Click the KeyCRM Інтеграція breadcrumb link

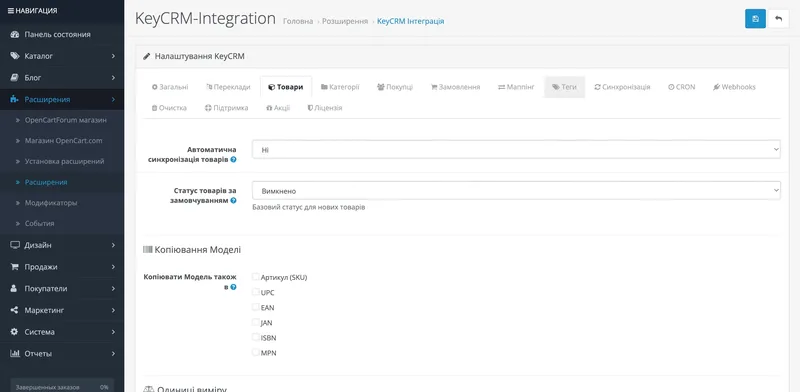click(x=411, y=22)
